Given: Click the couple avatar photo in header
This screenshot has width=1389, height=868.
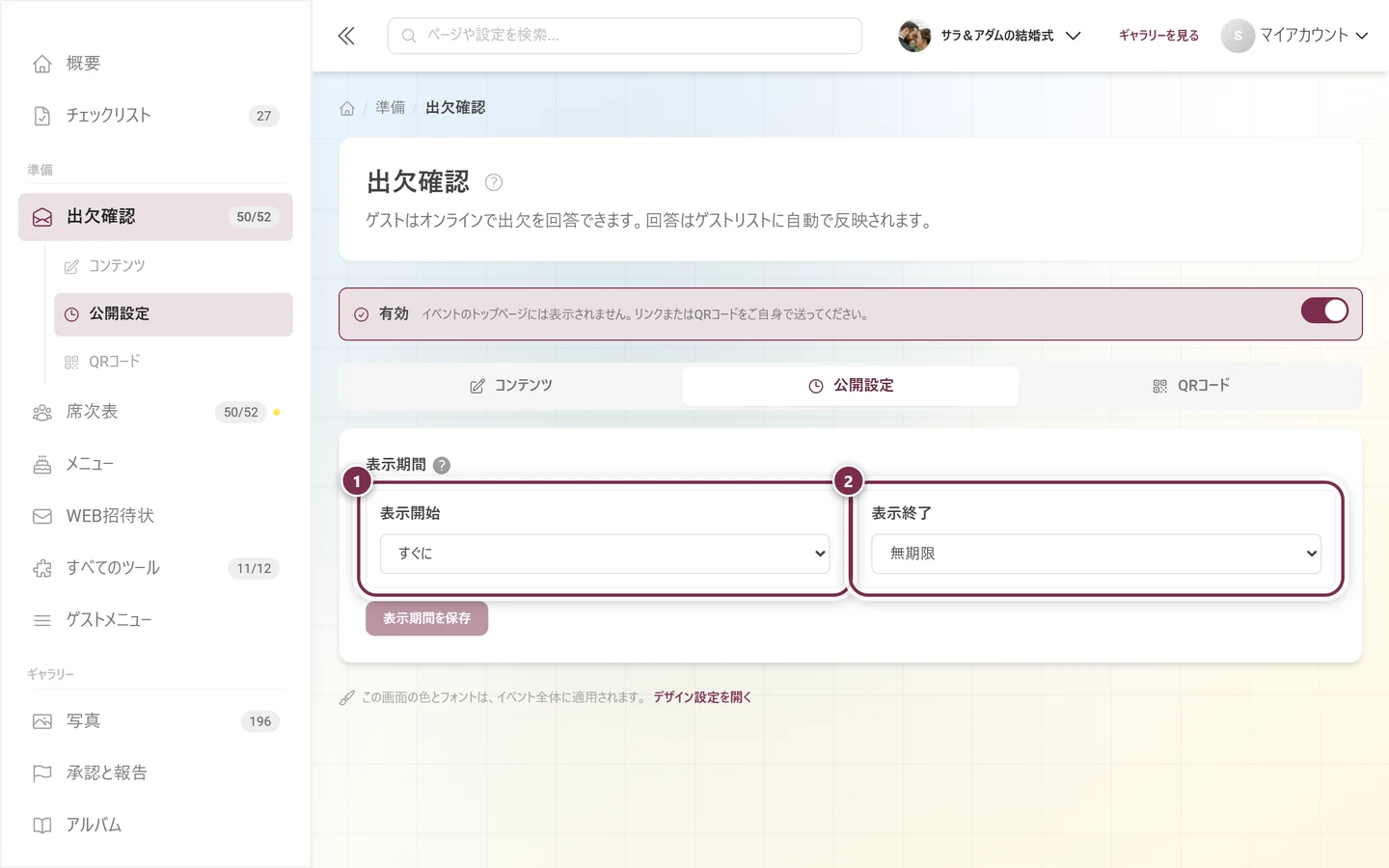Looking at the screenshot, I should (914, 36).
